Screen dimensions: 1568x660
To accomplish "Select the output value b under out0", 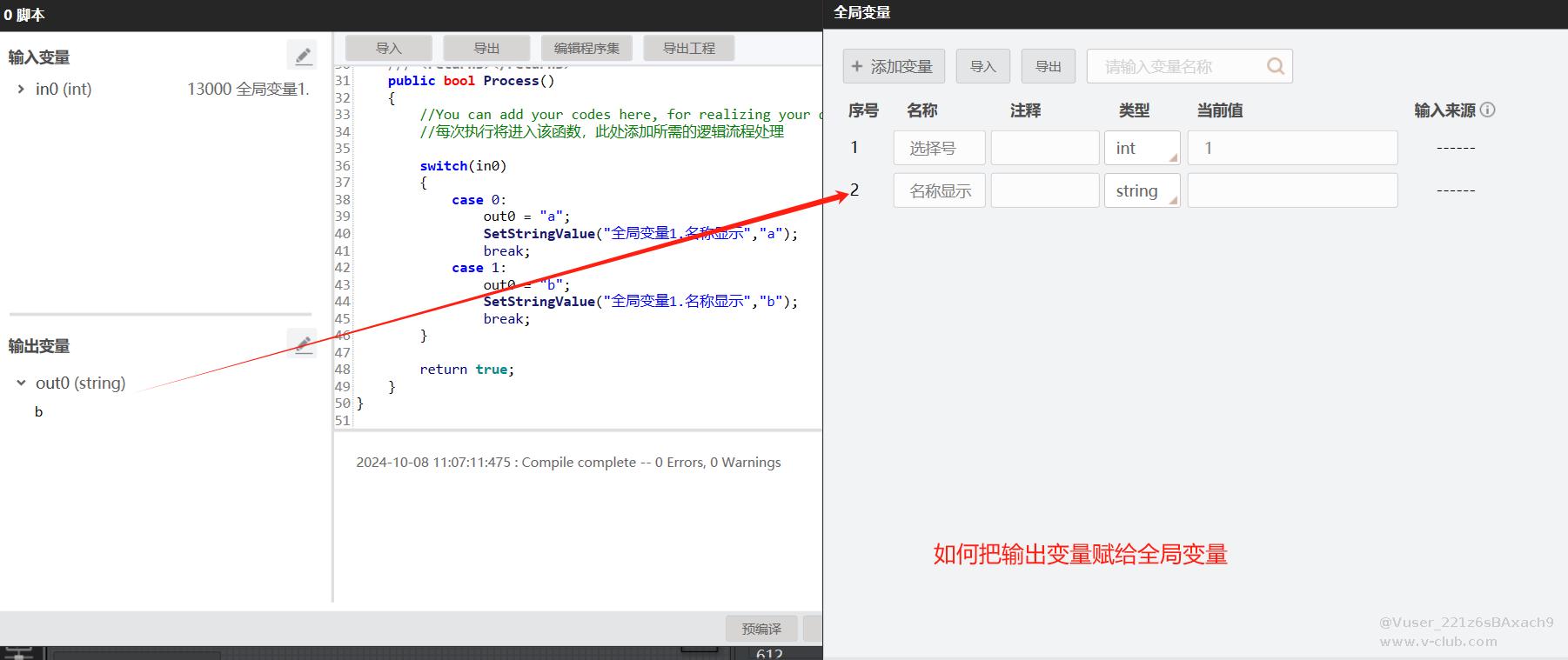I will (38, 411).
